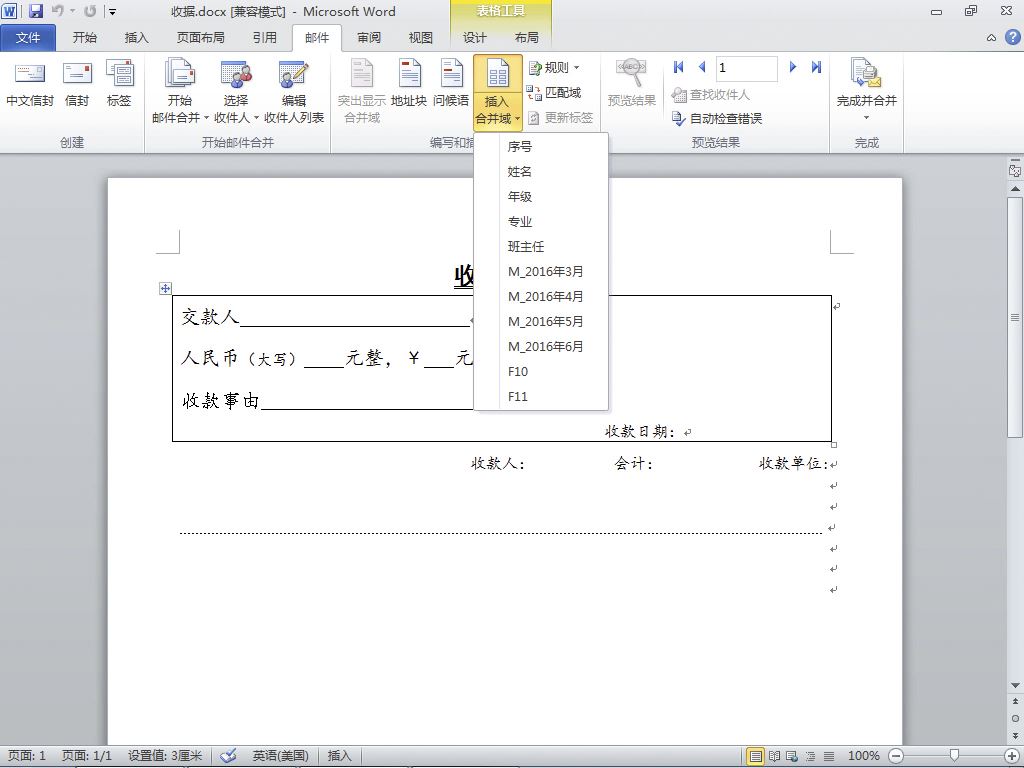Click Match Fields (匹配域)
The image size is (1024, 768).
pyautogui.click(x=554, y=93)
